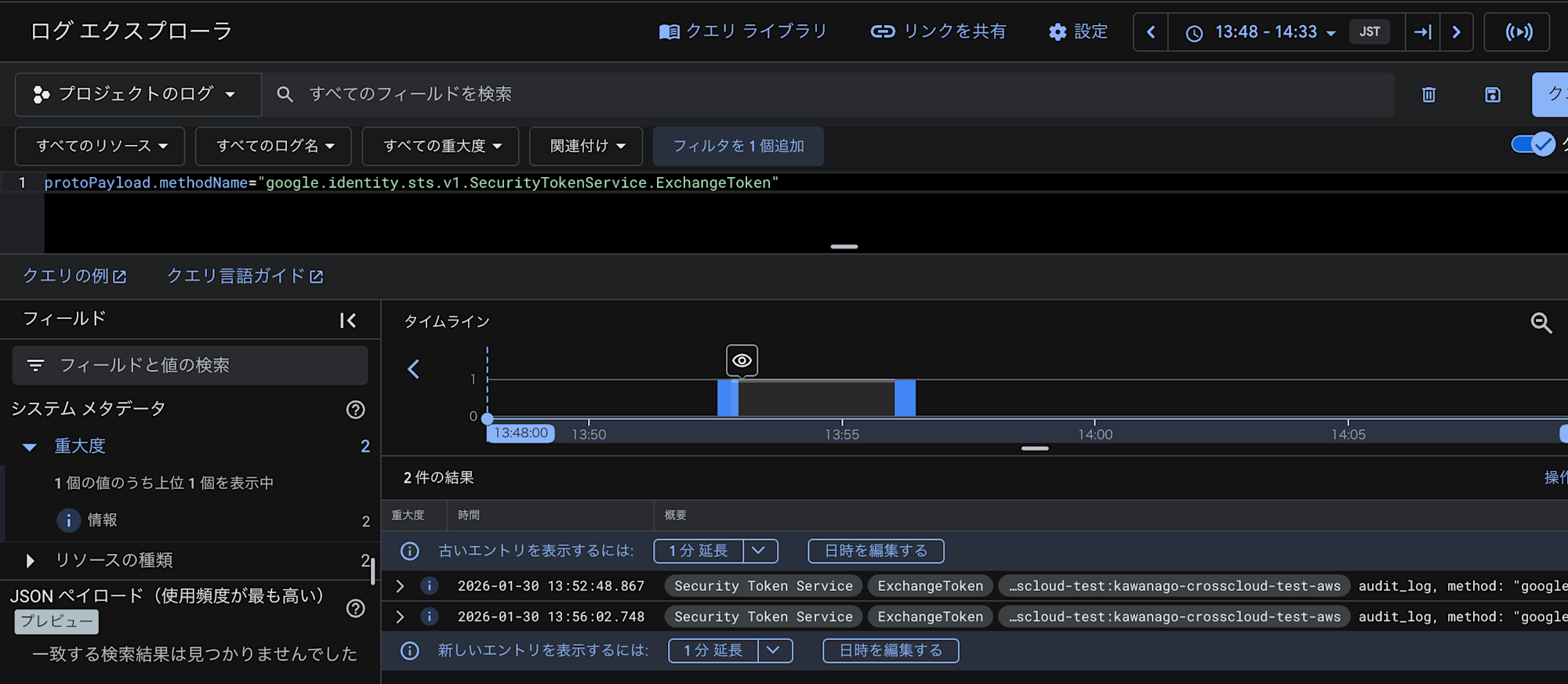1568x684 pixels.
Task: Click 1分 延長 for newer entries
Action: [x=713, y=650]
